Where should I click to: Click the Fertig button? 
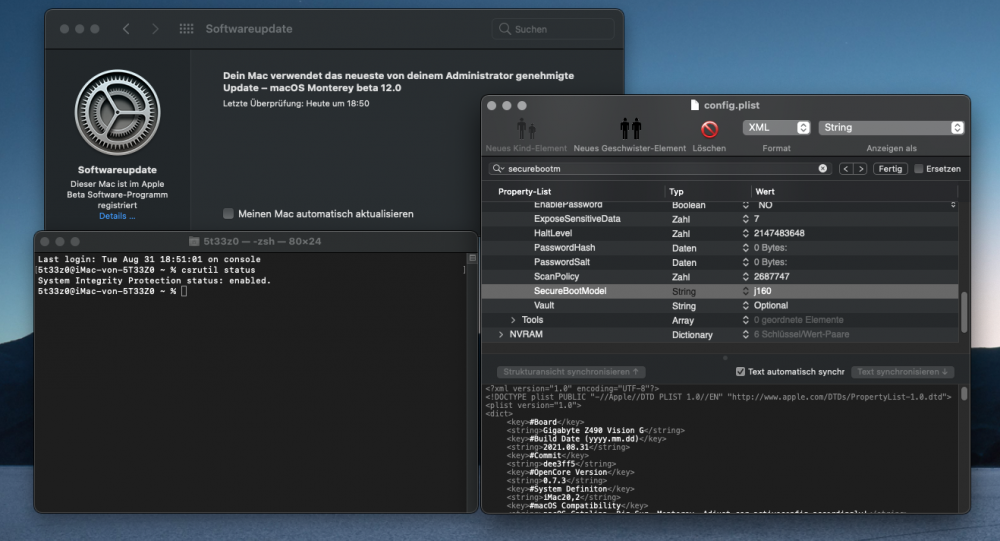[890, 169]
